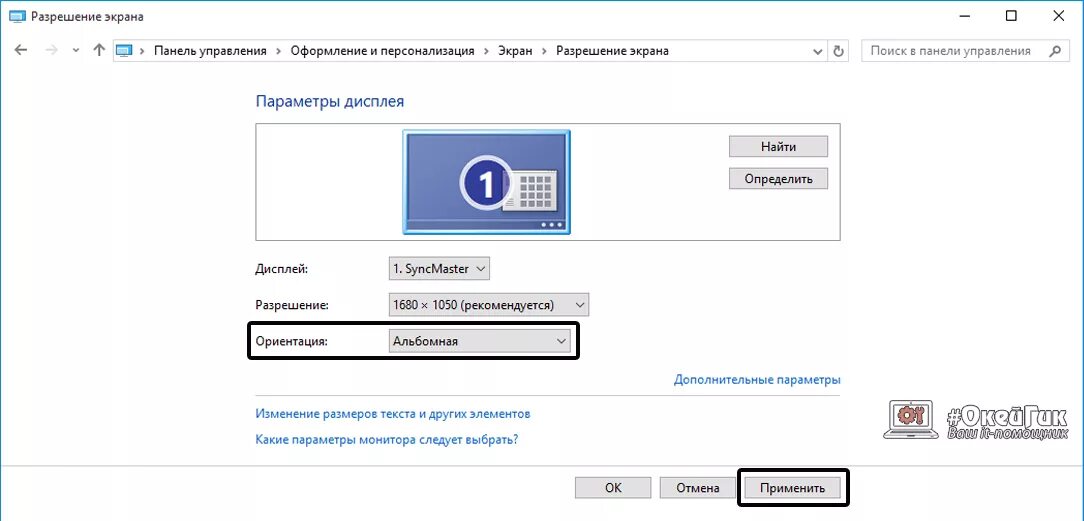
Task: Refresh the control panel page
Action: coord(839,51)
